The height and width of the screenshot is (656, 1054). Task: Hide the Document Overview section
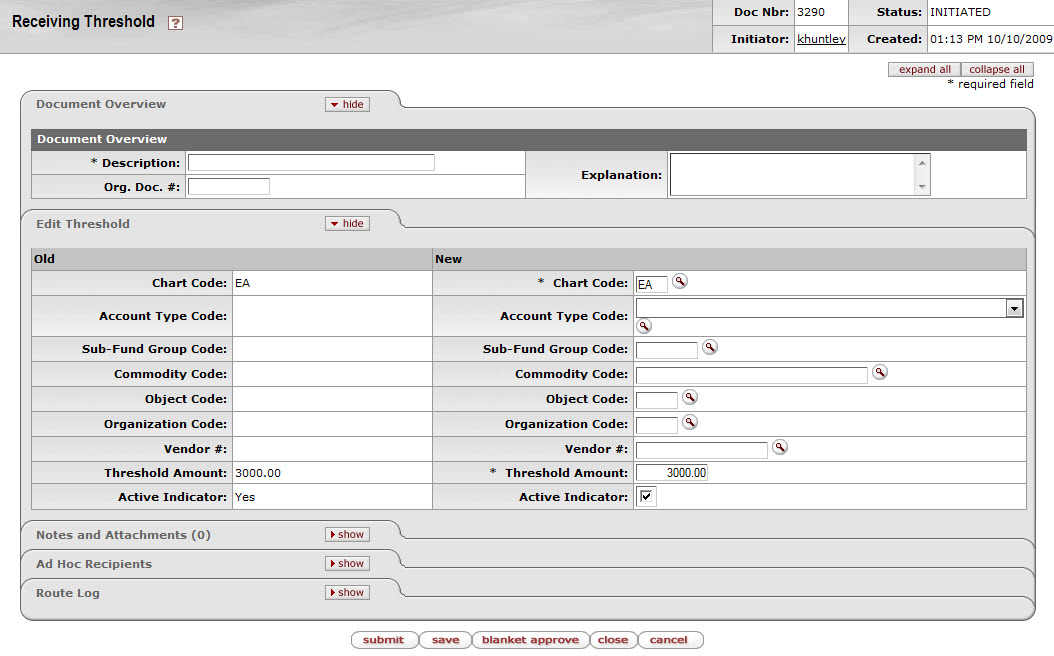point(347,104)
